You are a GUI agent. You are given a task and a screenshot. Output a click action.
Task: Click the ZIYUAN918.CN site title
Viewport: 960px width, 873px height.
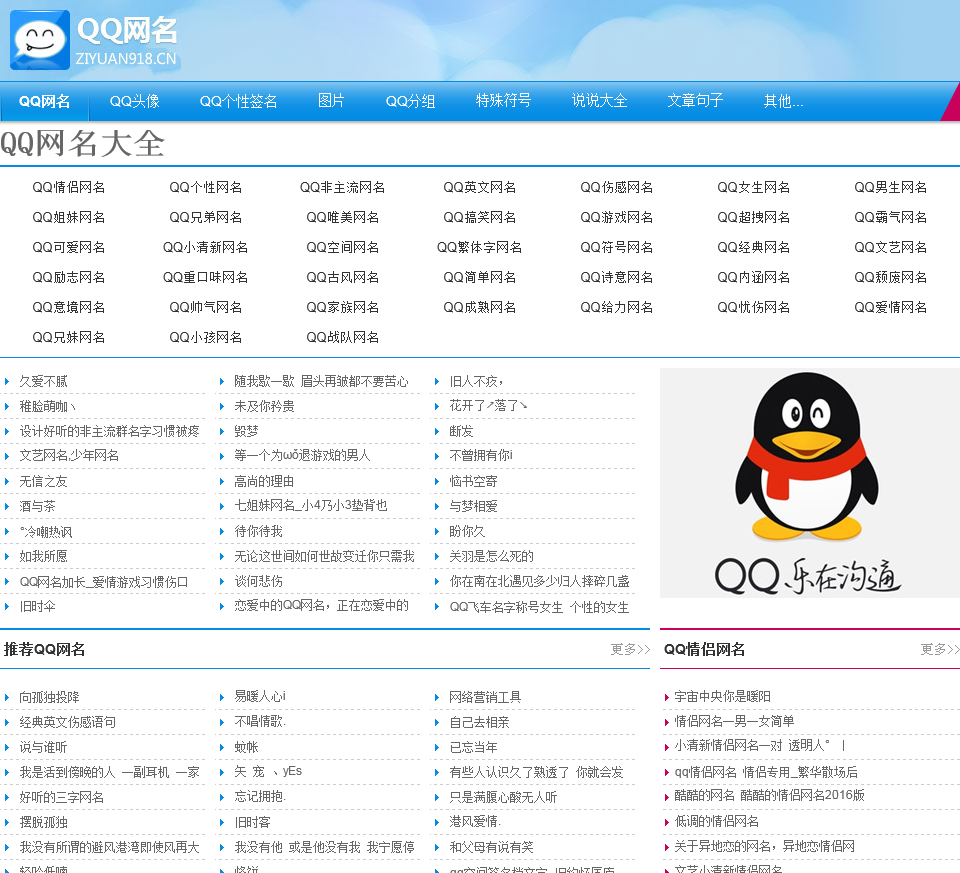[x=126, y=59]
